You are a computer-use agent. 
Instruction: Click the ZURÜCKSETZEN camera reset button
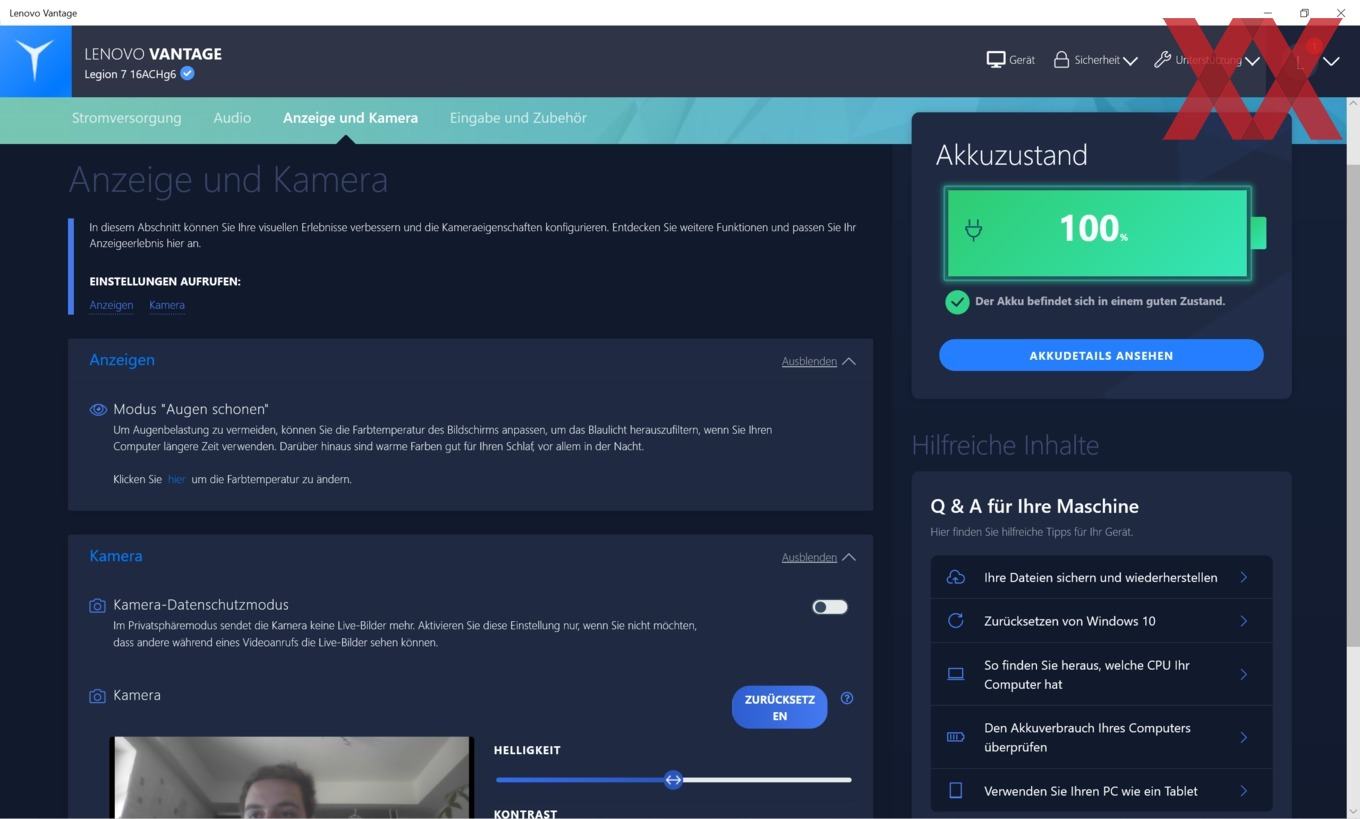pyautogui.click(x=779, y=707)
